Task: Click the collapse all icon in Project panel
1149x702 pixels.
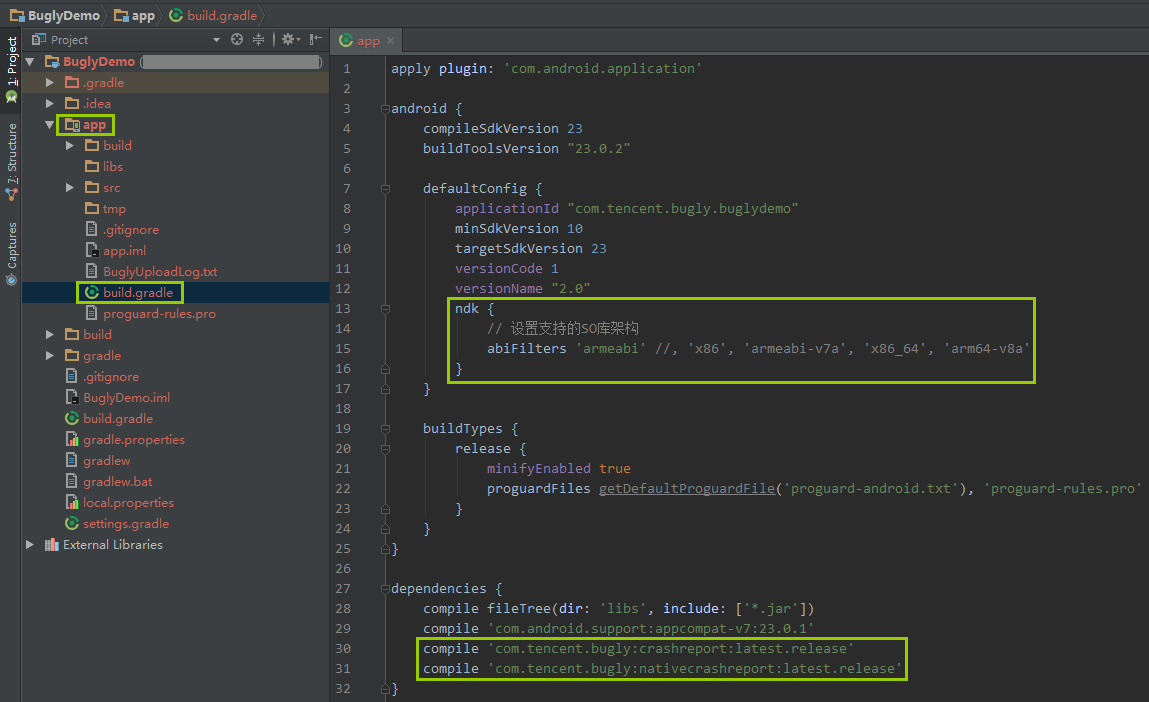Action: tap(259, 40)
